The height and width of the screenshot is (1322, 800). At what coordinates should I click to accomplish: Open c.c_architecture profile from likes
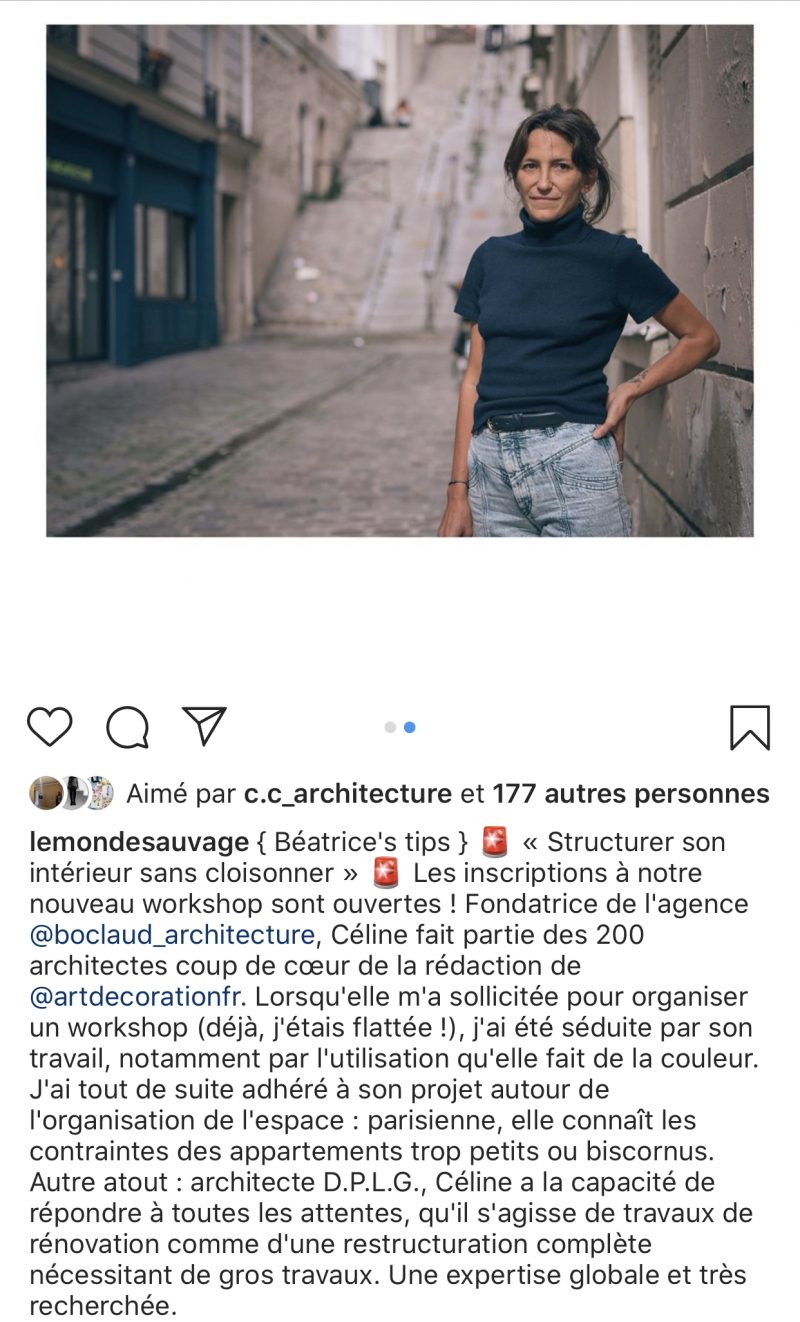[x=348, y=794]
